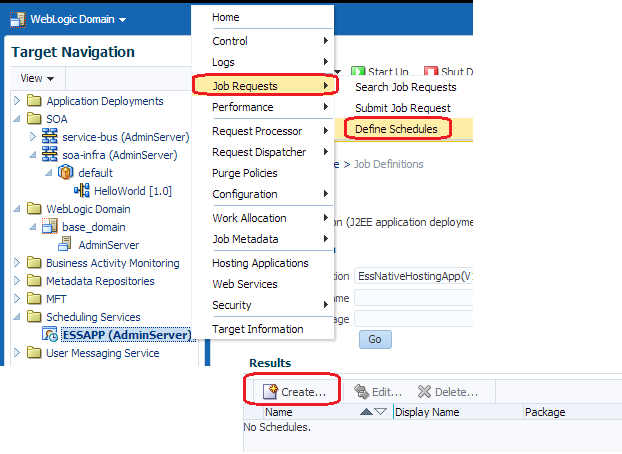This screenshot has height=454, width=622.
Task: Click the base_domain icon in tree
Action: [51, 227]
